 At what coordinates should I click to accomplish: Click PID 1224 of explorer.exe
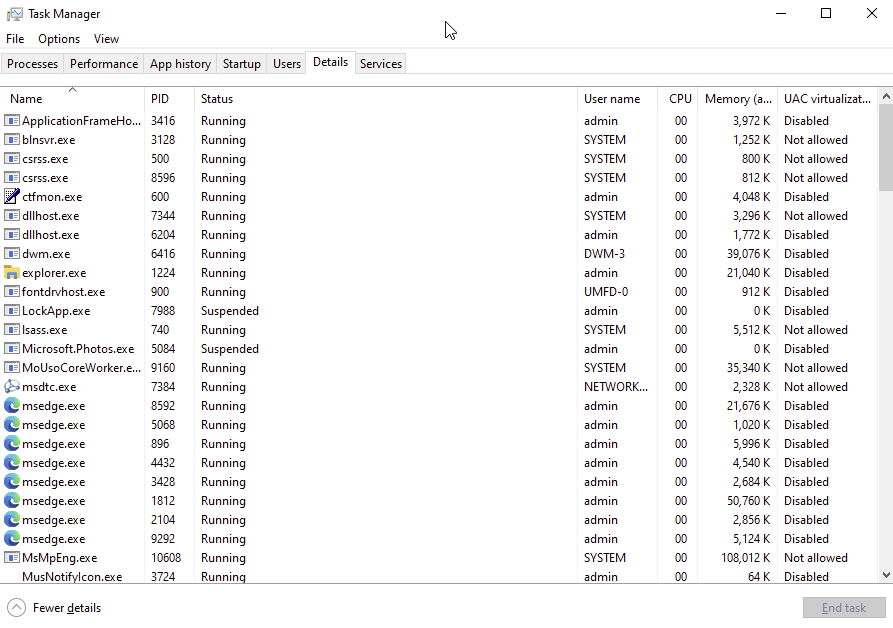coord(163,273)
